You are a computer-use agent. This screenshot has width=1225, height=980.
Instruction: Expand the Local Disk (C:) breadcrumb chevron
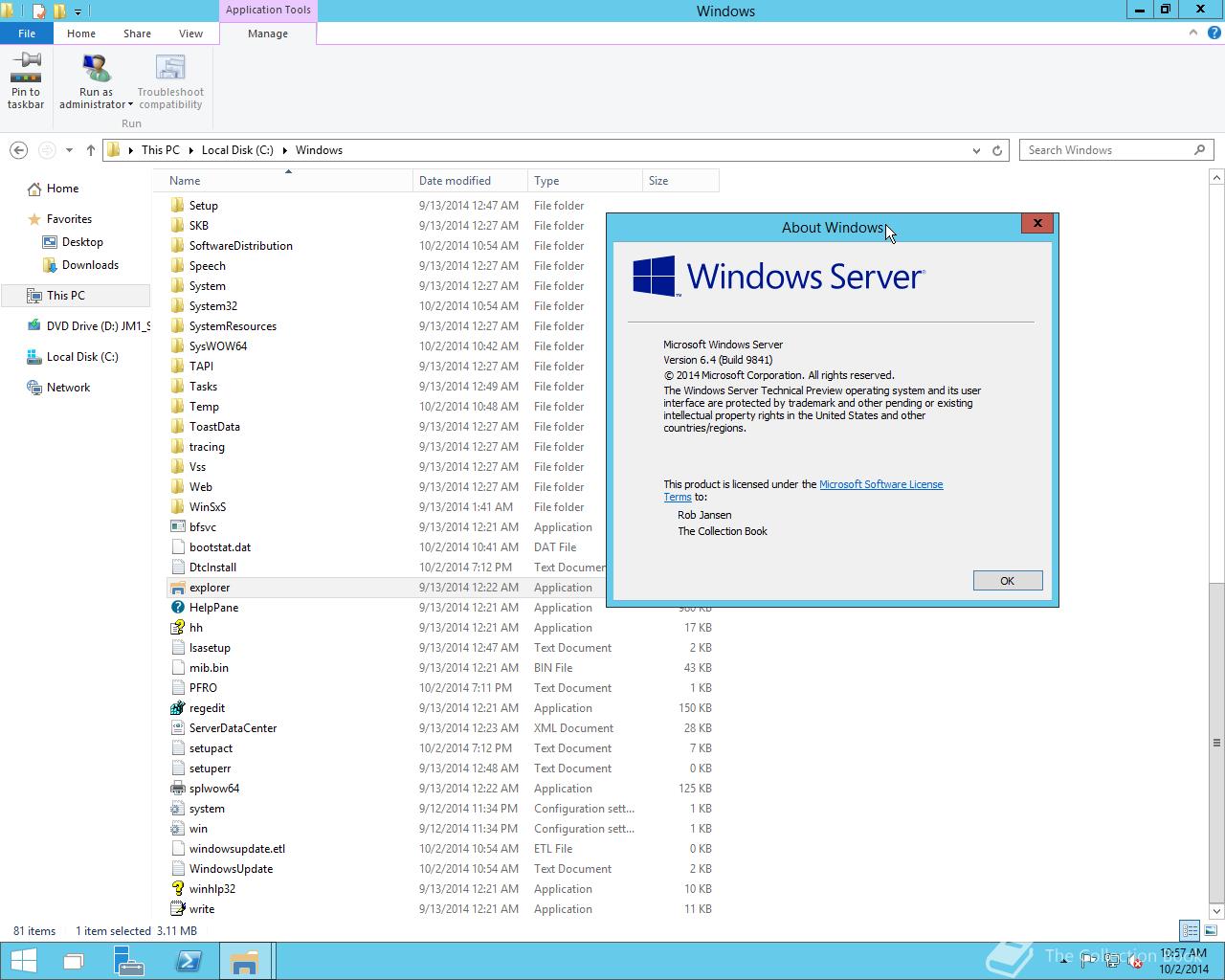pyautogui.click(x=285, y=150)
